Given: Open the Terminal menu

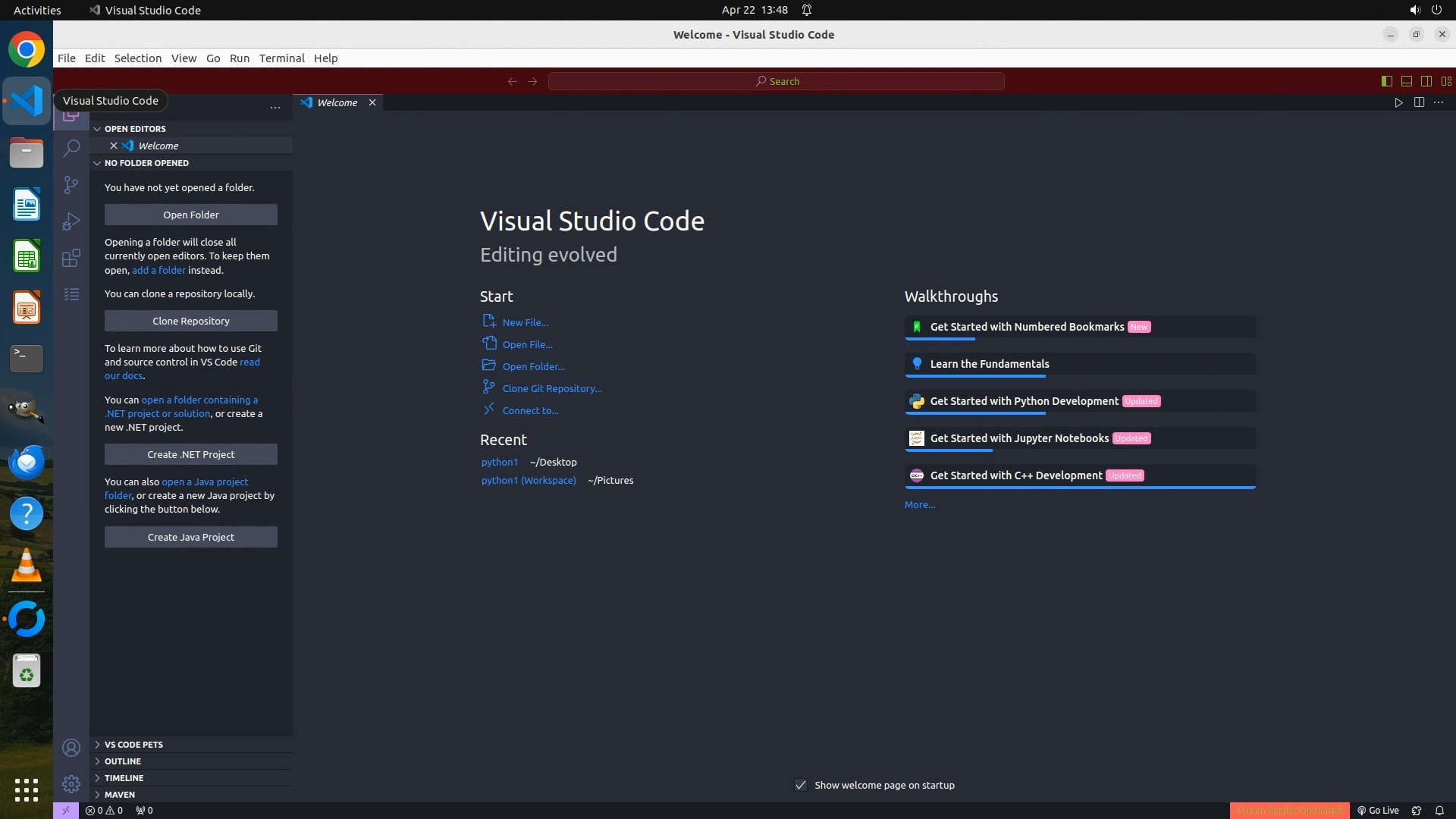Looking at the screenshot, I should [281, 58].
